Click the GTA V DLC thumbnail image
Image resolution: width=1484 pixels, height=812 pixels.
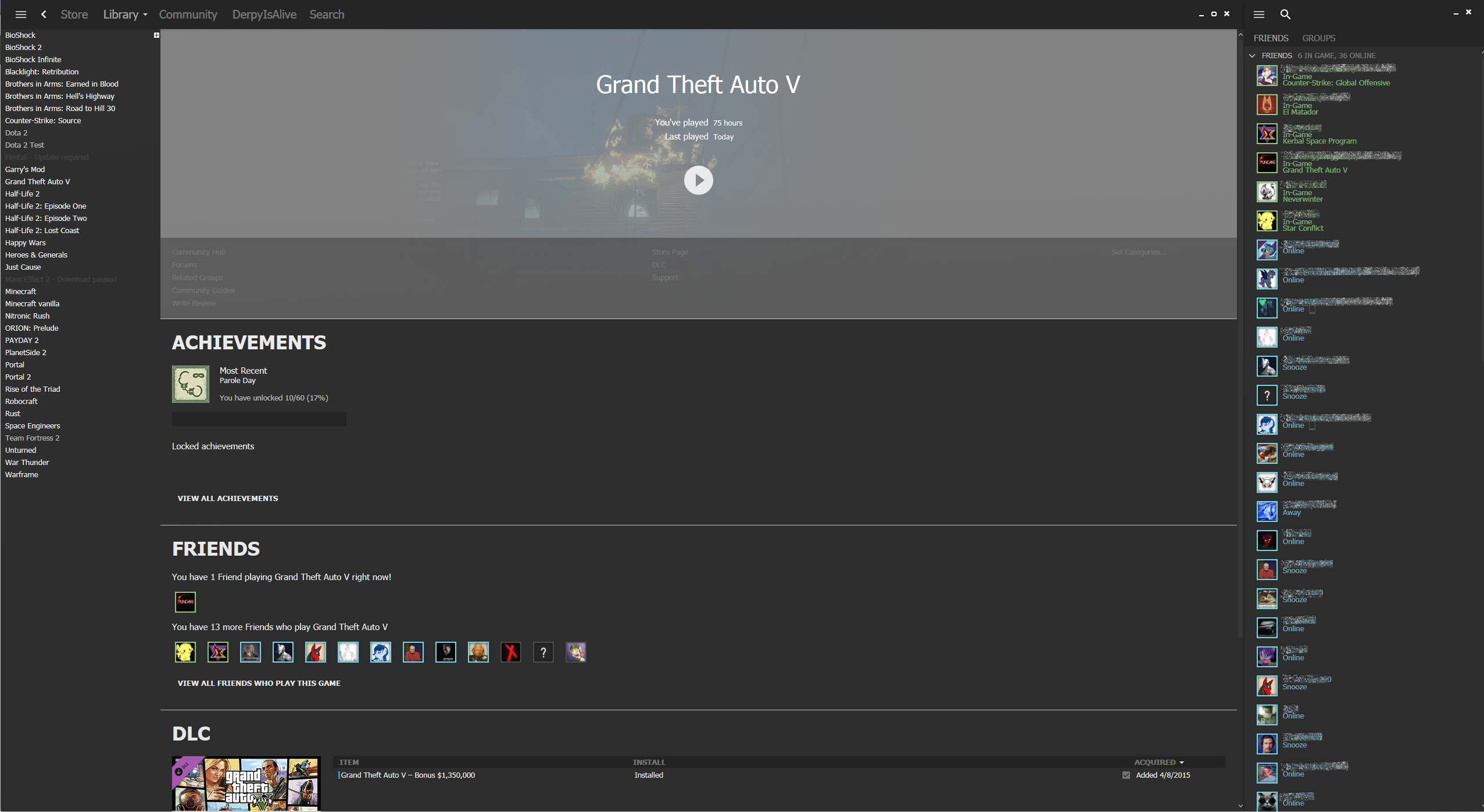[x=246, y=783]
